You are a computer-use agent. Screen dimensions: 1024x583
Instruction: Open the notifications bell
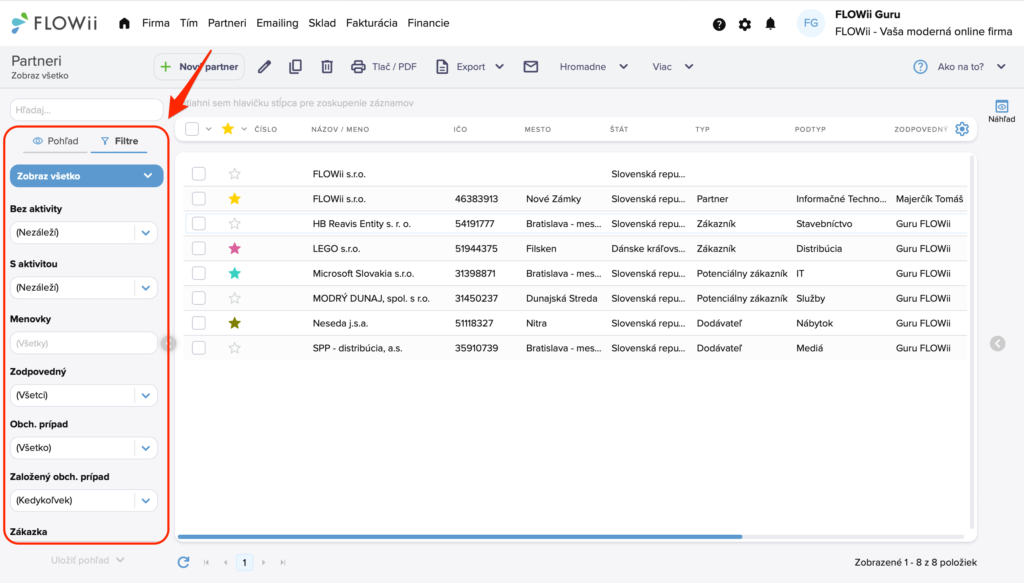(x=771, y=24)
